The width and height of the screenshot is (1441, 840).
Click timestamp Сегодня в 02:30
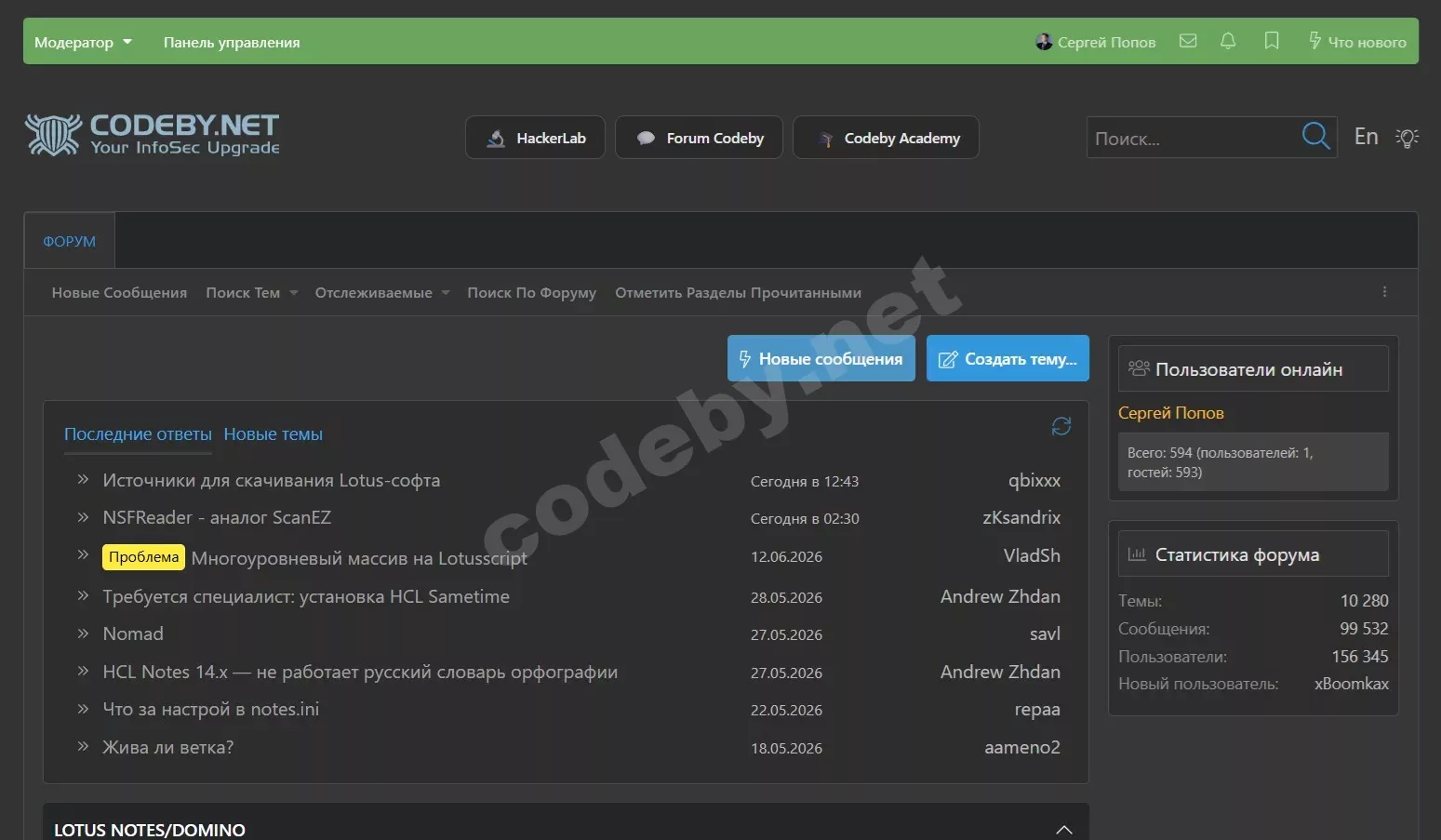tap(805, 518)
